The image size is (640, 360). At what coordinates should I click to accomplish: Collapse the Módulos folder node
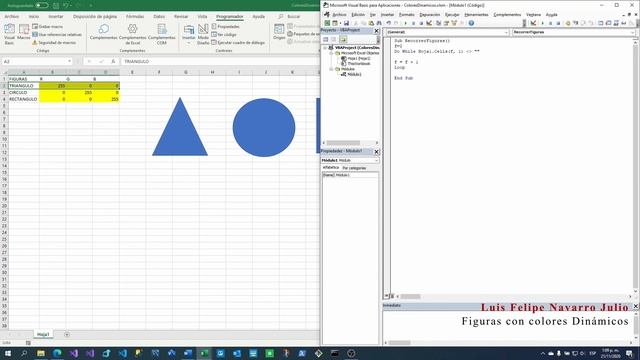(331, 69)
